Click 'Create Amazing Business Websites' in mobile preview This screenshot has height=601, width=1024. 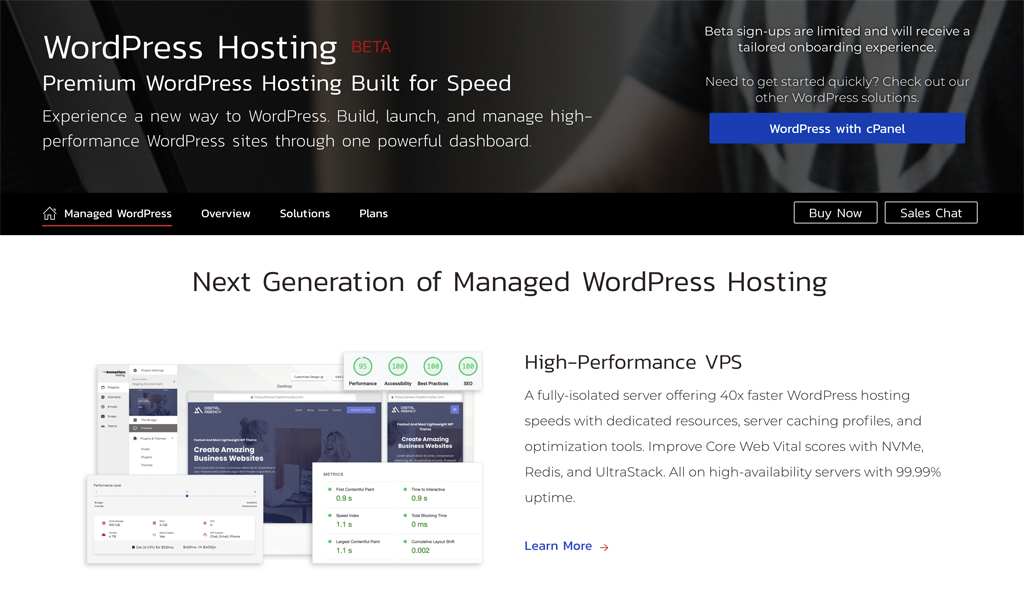point(425,442)
